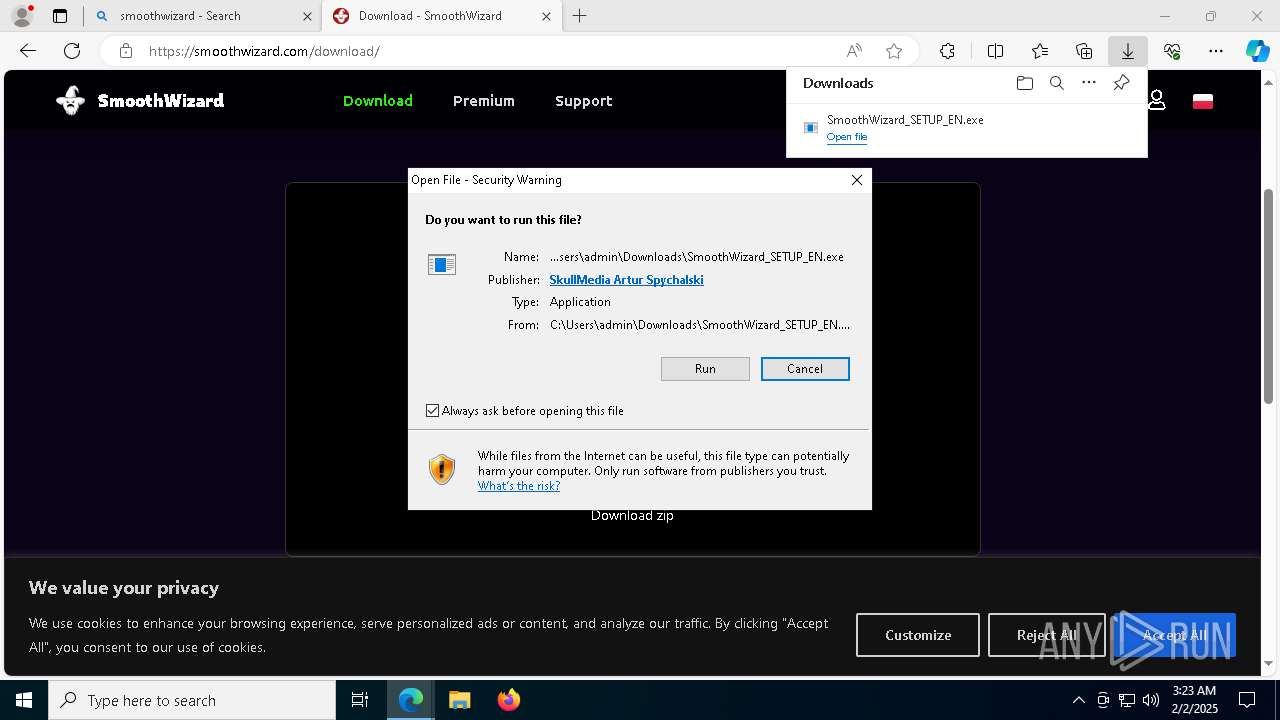The width and height of the screenshot is (1280, 720).
Task: Select the Download - SmoothWizard tab
Action: point(440,16)
